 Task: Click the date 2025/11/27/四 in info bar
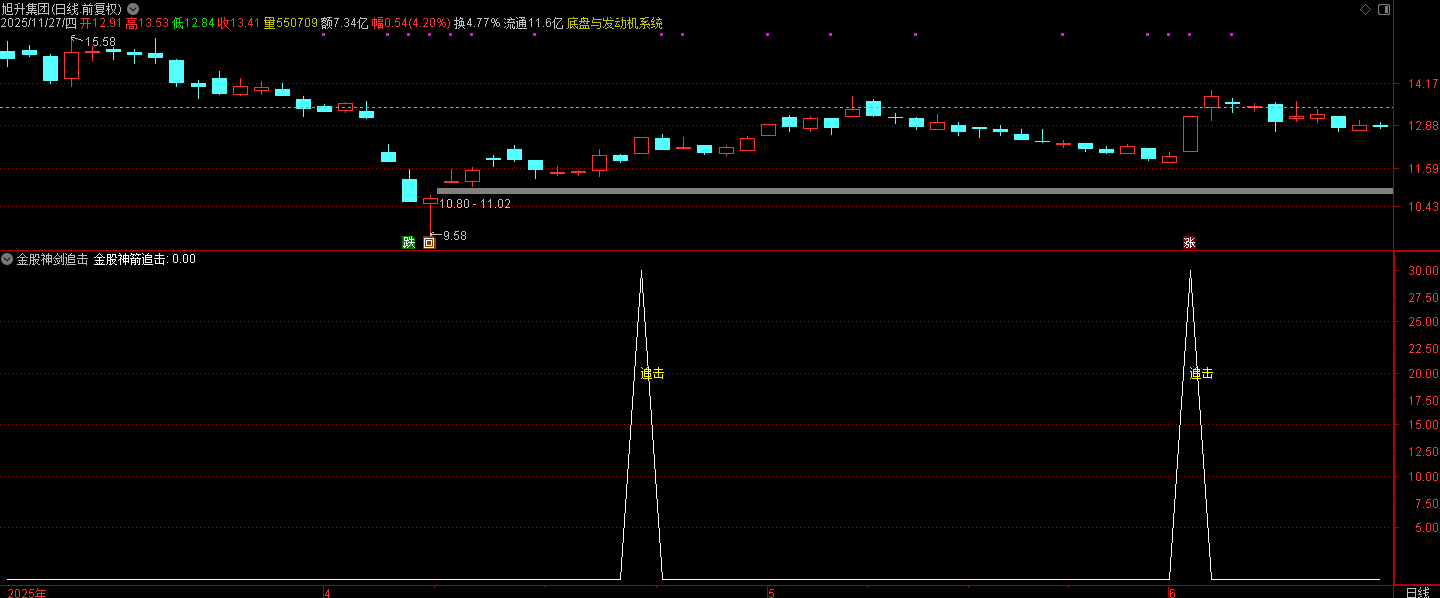click(39, 23)
